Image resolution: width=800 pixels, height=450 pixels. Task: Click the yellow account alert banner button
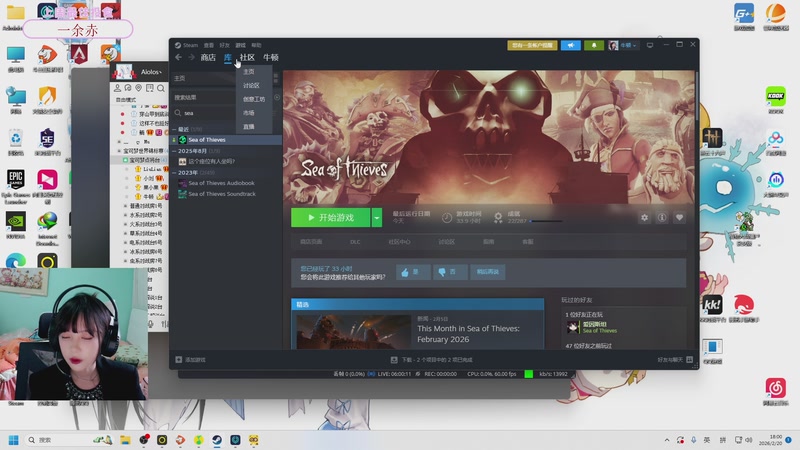[x=532, y=45]
